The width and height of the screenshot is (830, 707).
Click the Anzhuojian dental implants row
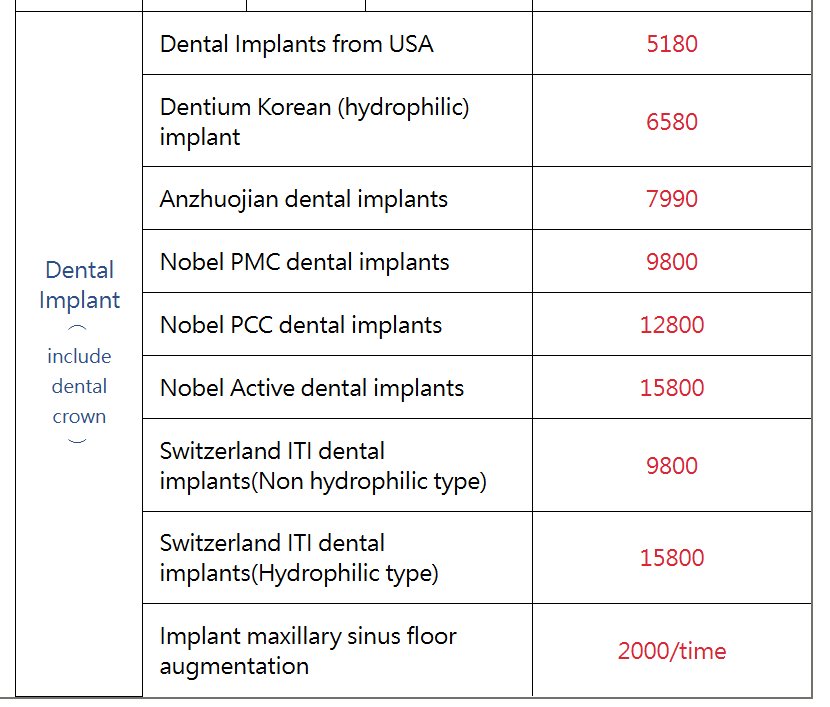[304, 199]
